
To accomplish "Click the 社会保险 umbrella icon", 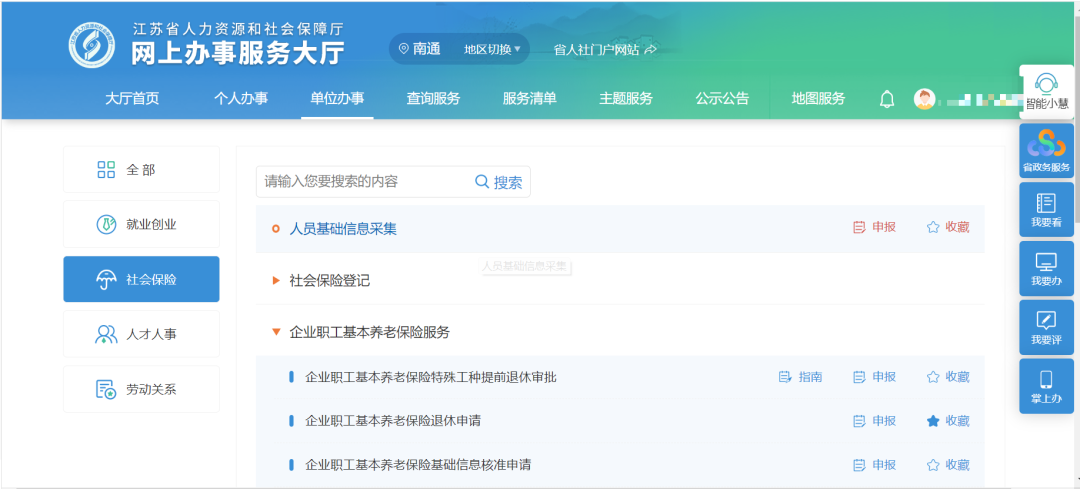I will (x=106, y=280).
